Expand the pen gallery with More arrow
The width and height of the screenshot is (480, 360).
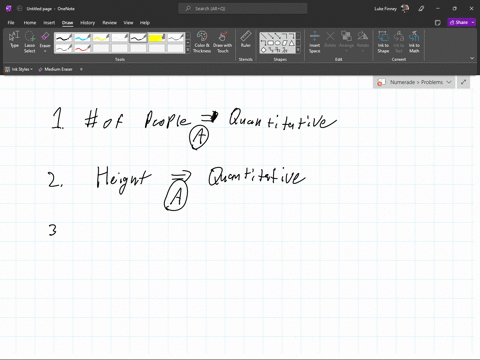[x=188, y=50]
